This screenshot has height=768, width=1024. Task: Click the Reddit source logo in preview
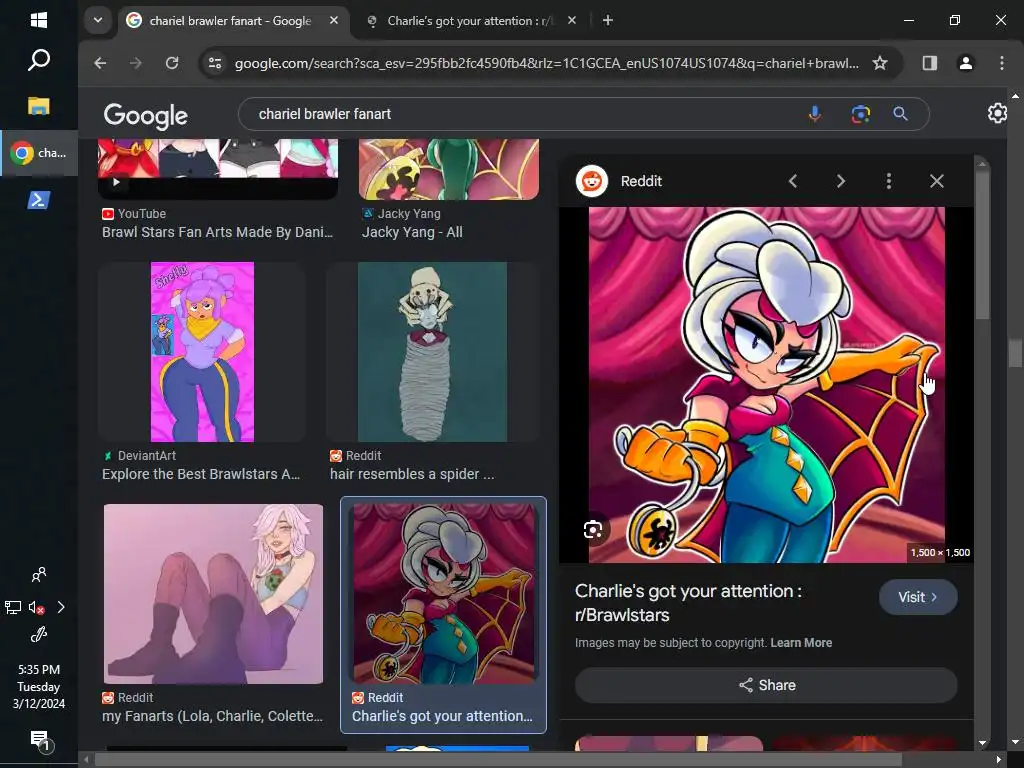[592, 181]
